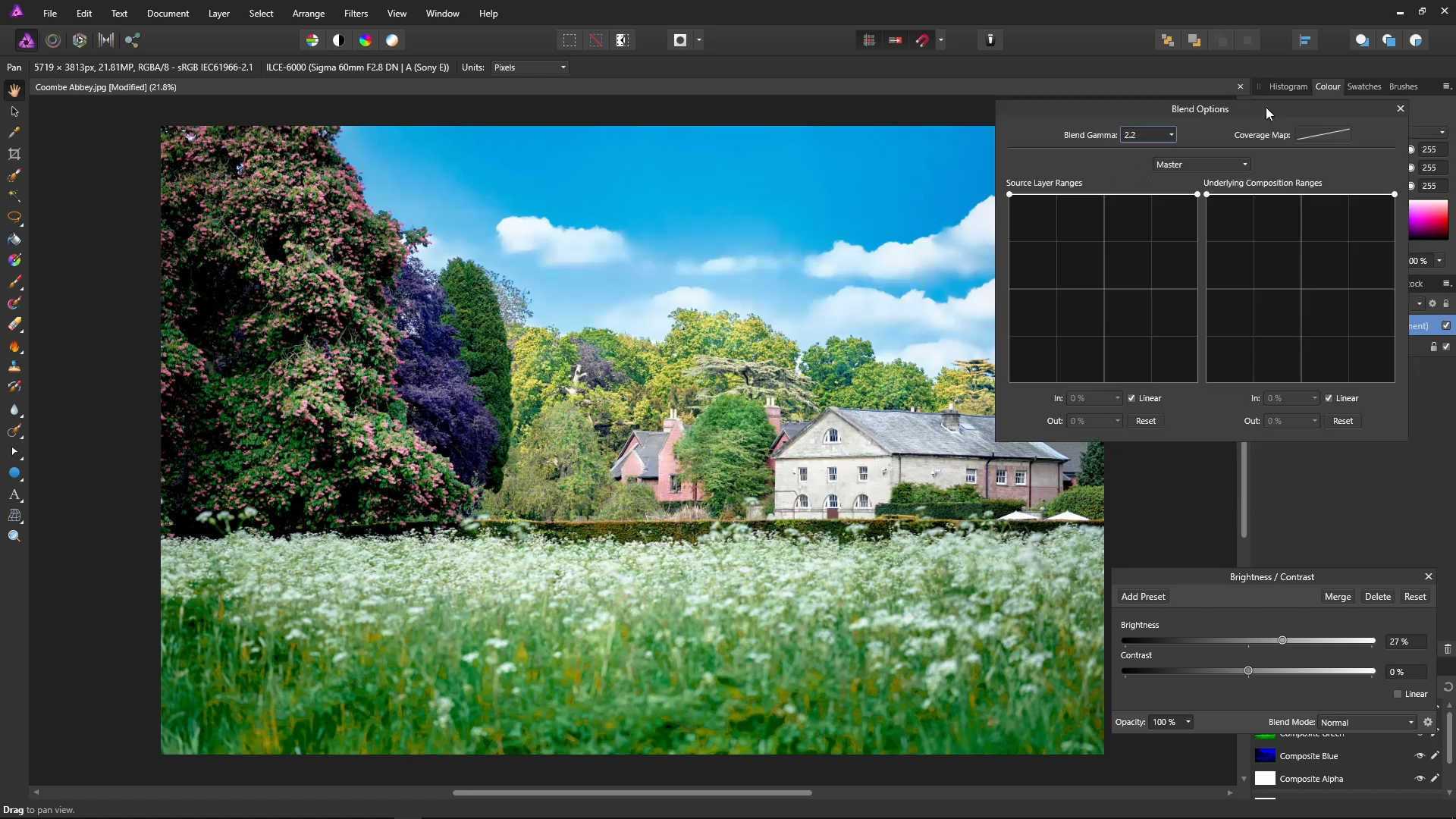This screenshot has width=1456, height=819.
Task: Switch to the Swatches tab
Action: [x=1363, y=86]
